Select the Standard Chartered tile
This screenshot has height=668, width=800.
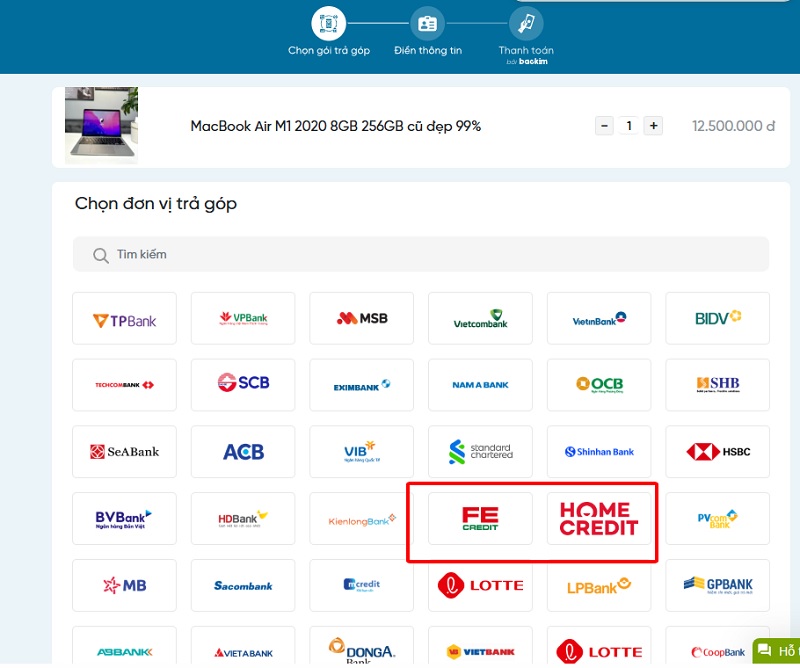pyautogui.click(x=480, y=452)
